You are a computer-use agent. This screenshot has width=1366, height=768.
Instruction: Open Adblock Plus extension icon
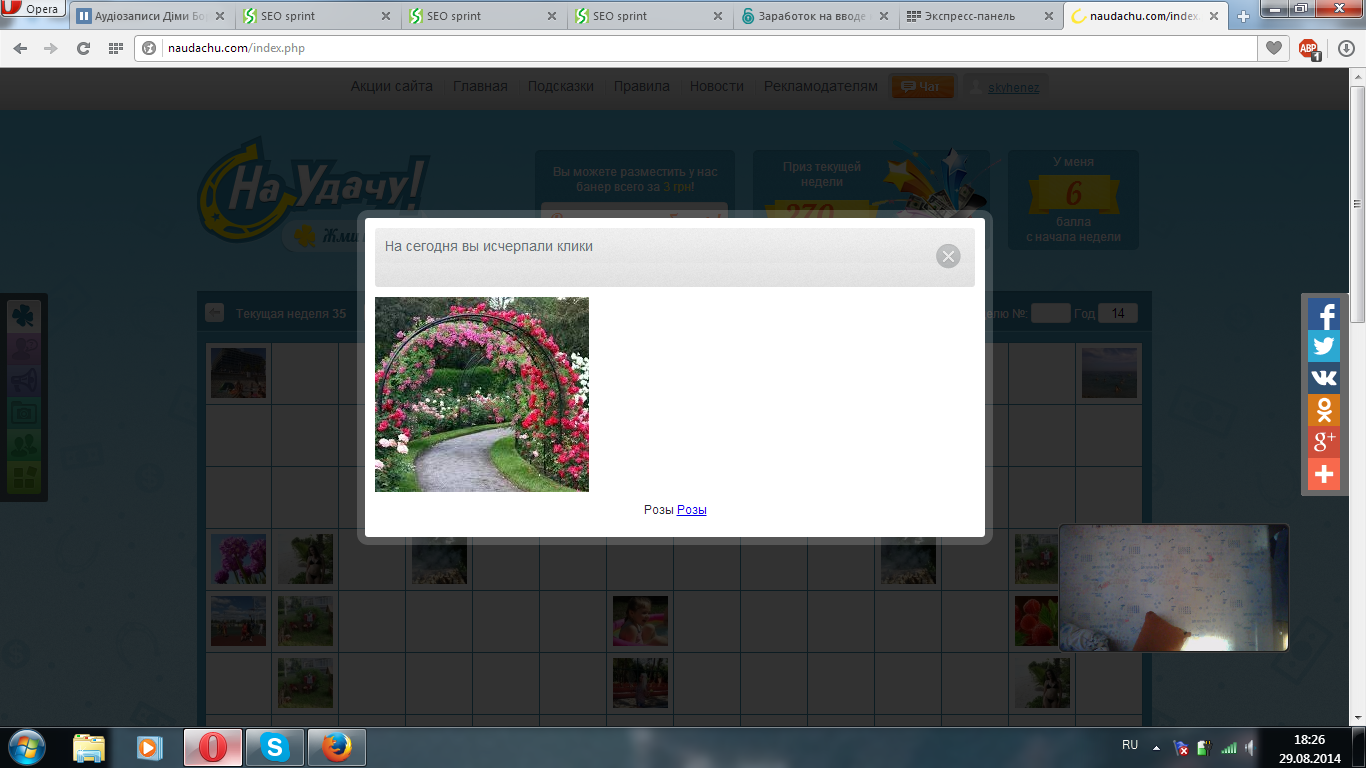1309,48
